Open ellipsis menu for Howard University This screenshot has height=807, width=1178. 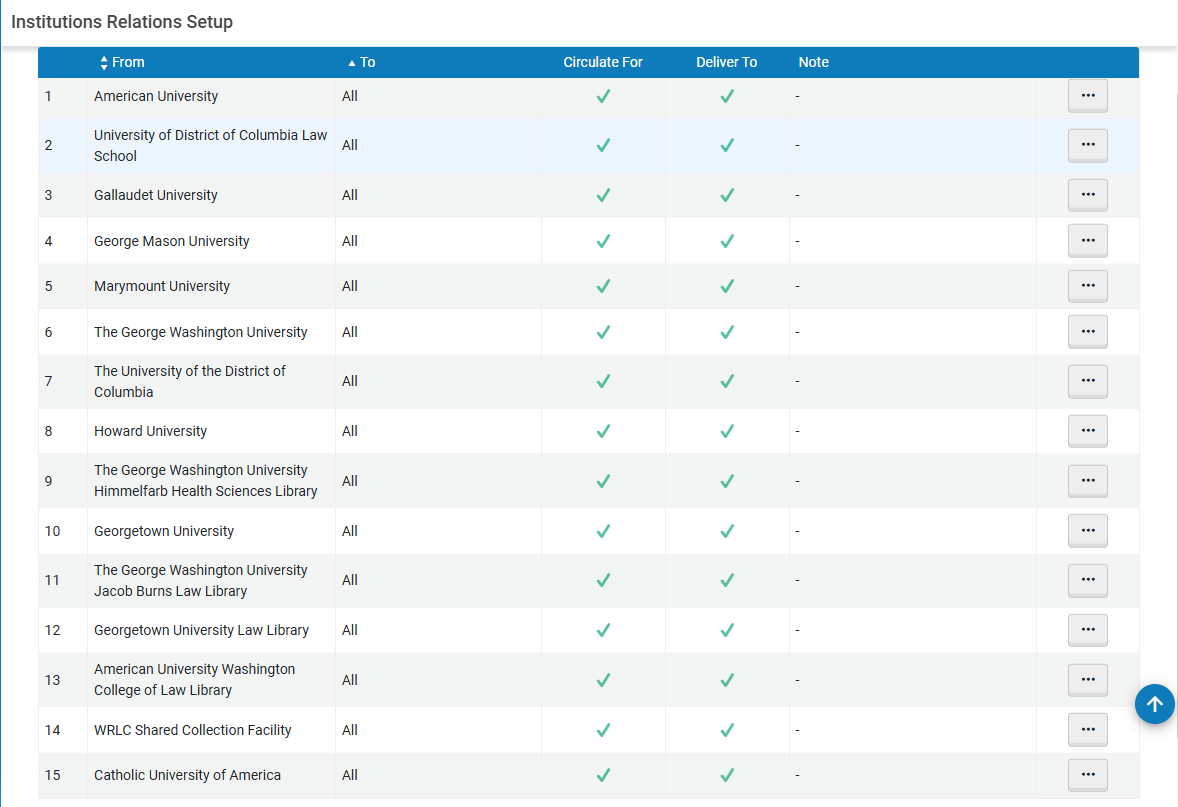pyautogui.click(x=1087, y=431)
